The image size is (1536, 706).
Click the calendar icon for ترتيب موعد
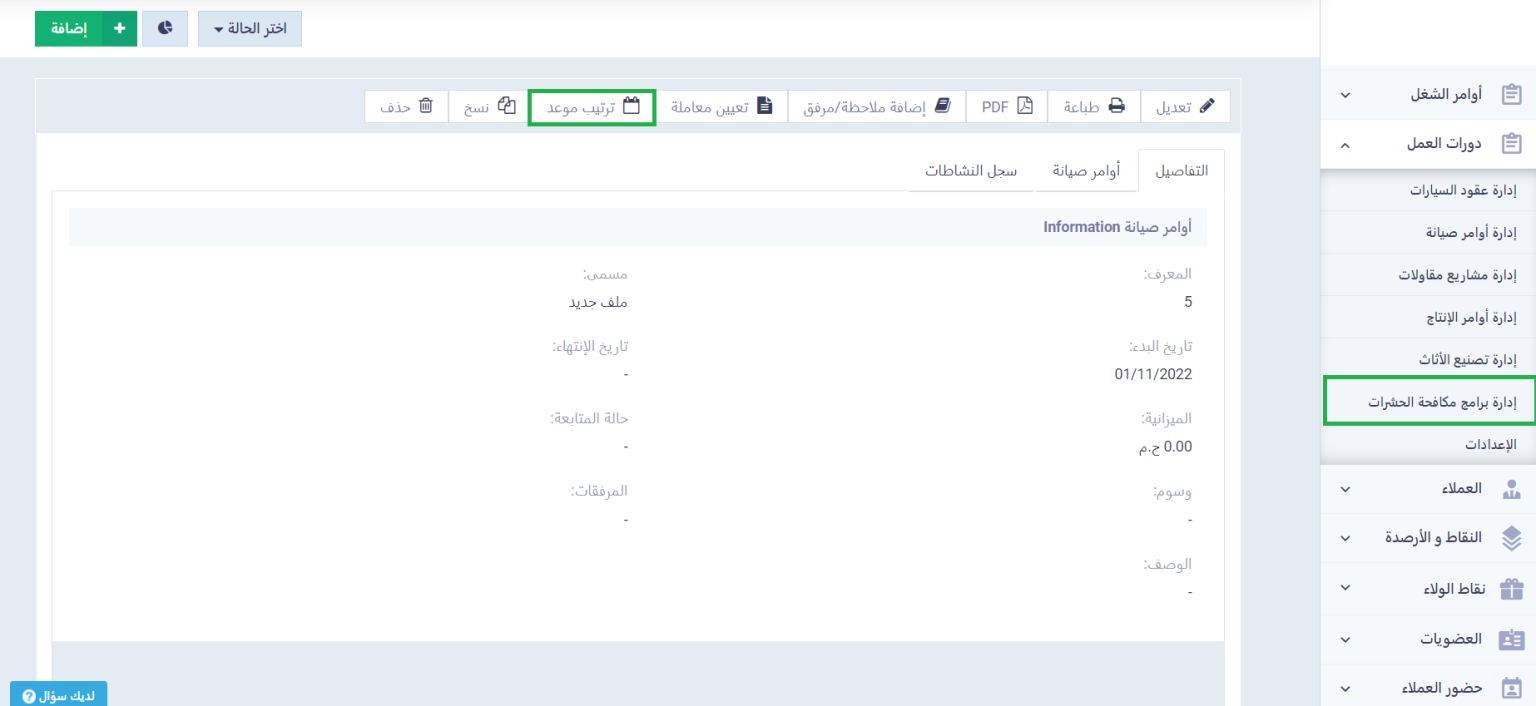click(631, 106)
